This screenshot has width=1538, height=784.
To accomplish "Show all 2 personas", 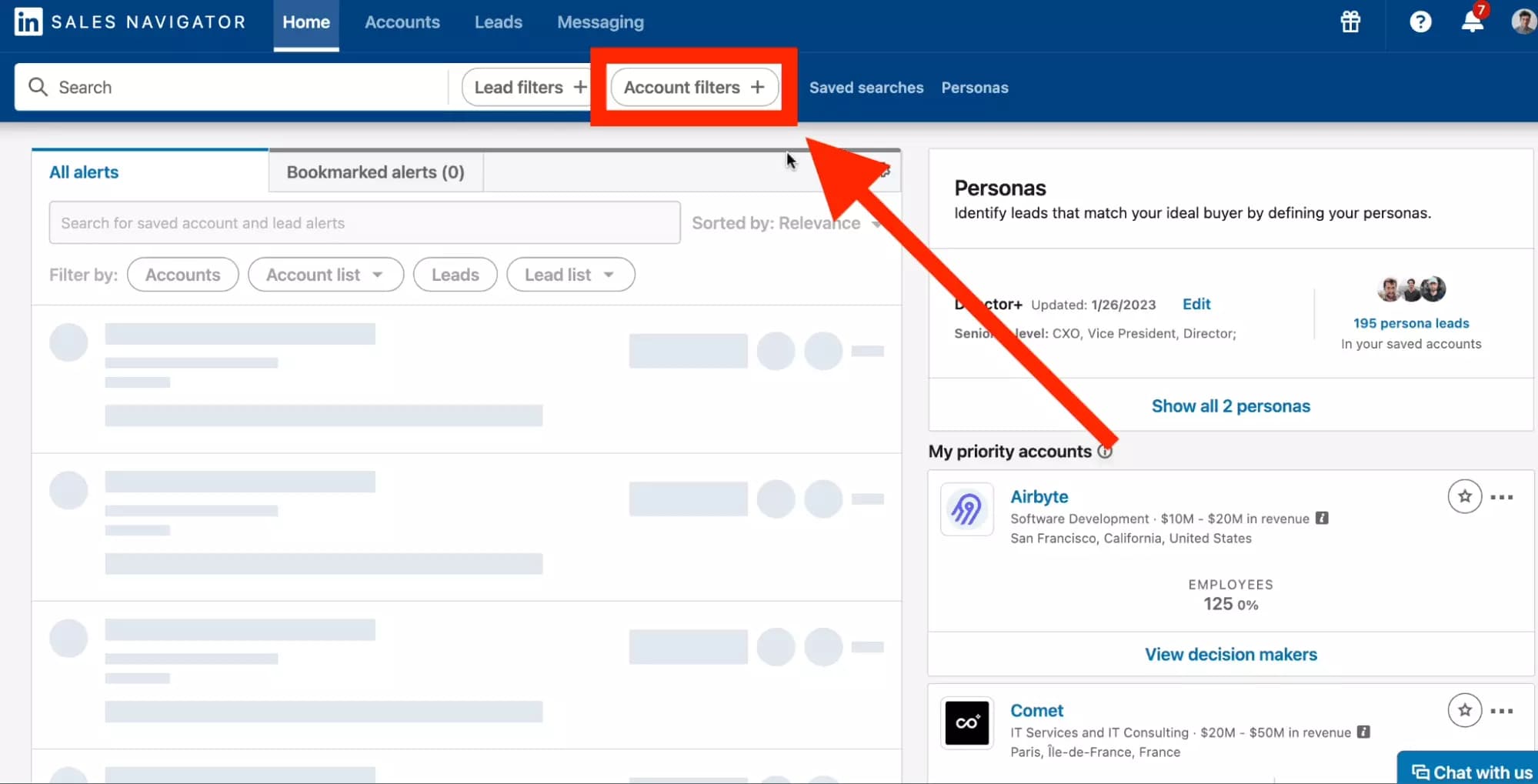I will [x=1230, y=405].
